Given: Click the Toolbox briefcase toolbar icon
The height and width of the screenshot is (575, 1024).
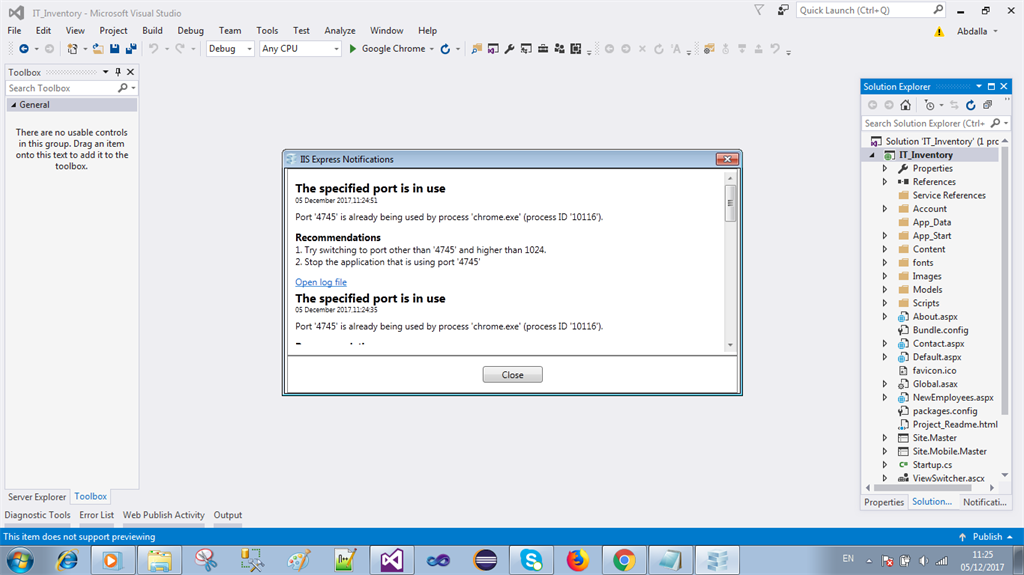Looking at the screenshot, I should tap(543, 49).
